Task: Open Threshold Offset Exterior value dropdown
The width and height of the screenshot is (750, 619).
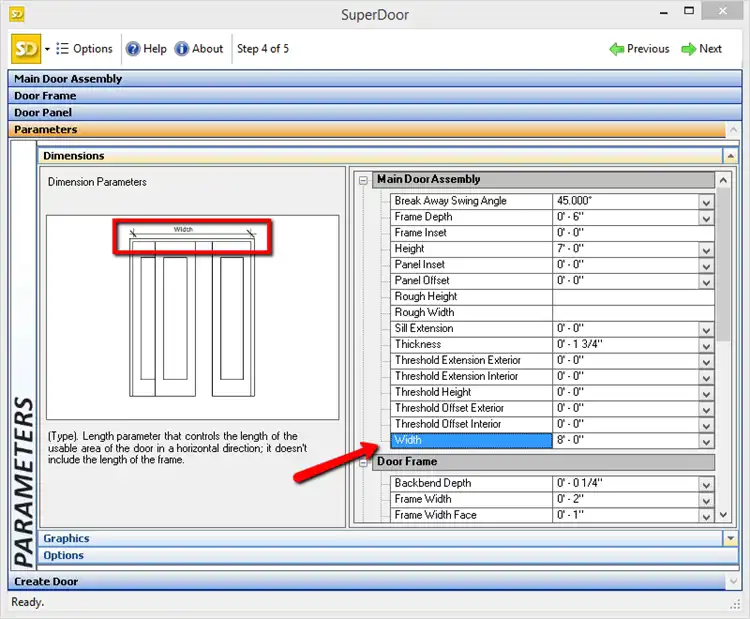Action: coord(706,409)
